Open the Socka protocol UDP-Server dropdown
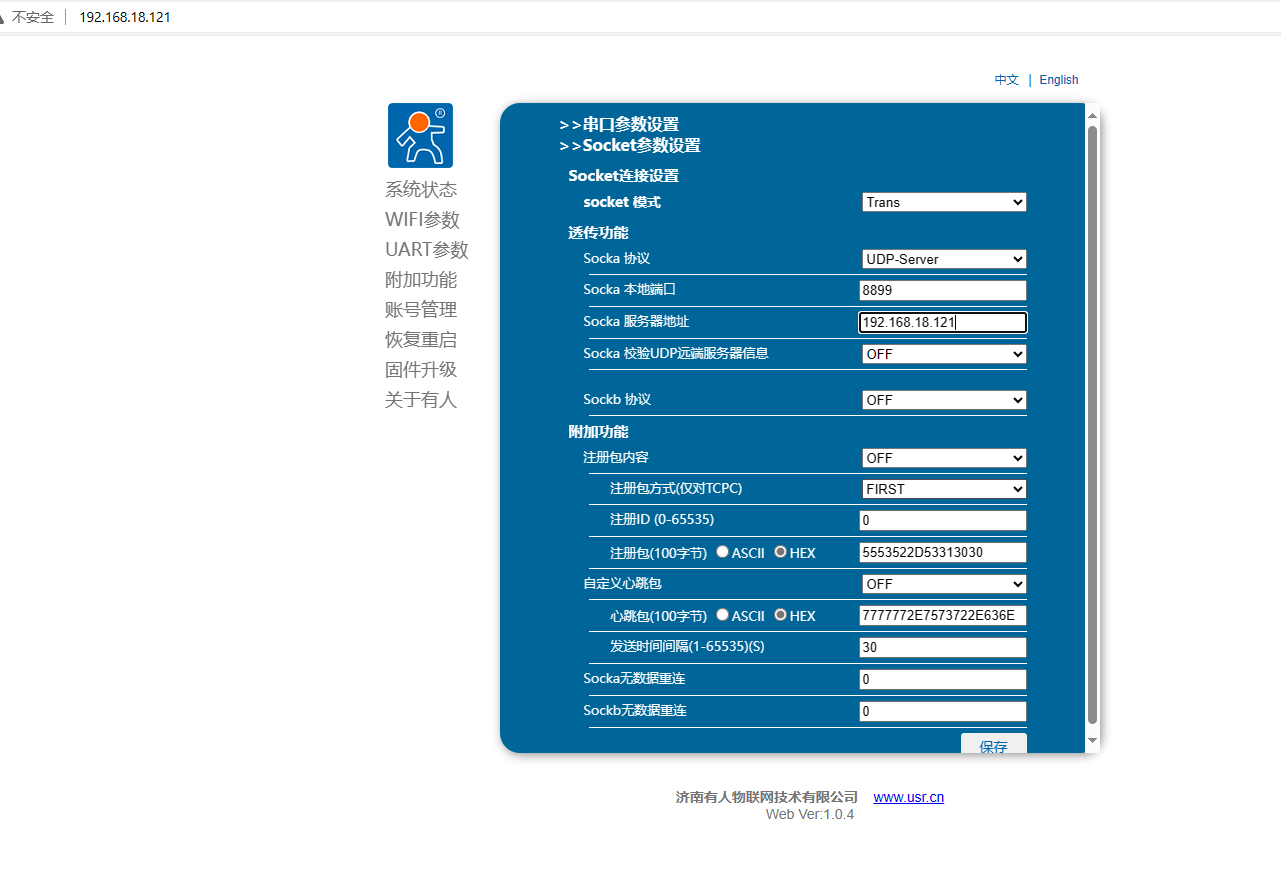This screenshot has height=872, width=1281. pos(944,259)
